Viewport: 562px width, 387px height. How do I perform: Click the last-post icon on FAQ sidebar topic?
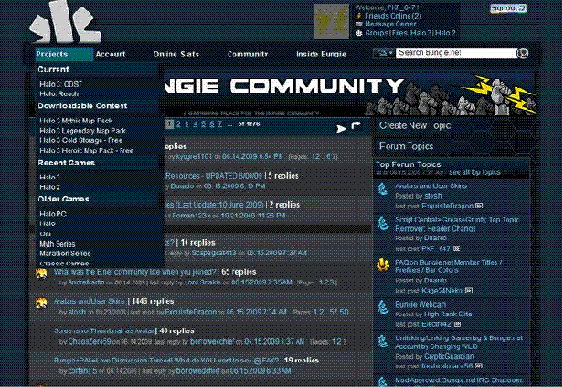click(469, 291)
